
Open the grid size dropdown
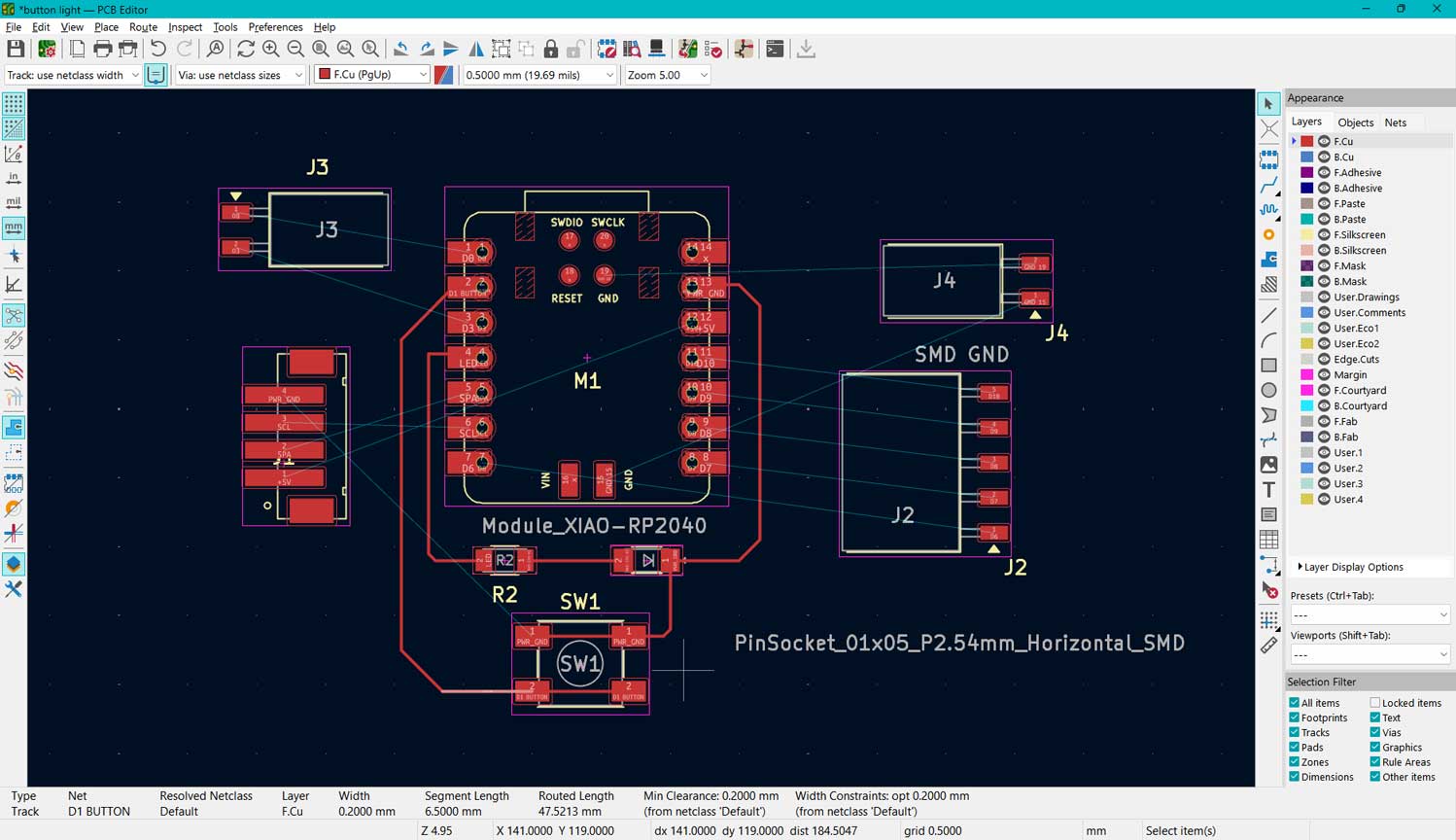pyautogui.click(x=539, y=75)
